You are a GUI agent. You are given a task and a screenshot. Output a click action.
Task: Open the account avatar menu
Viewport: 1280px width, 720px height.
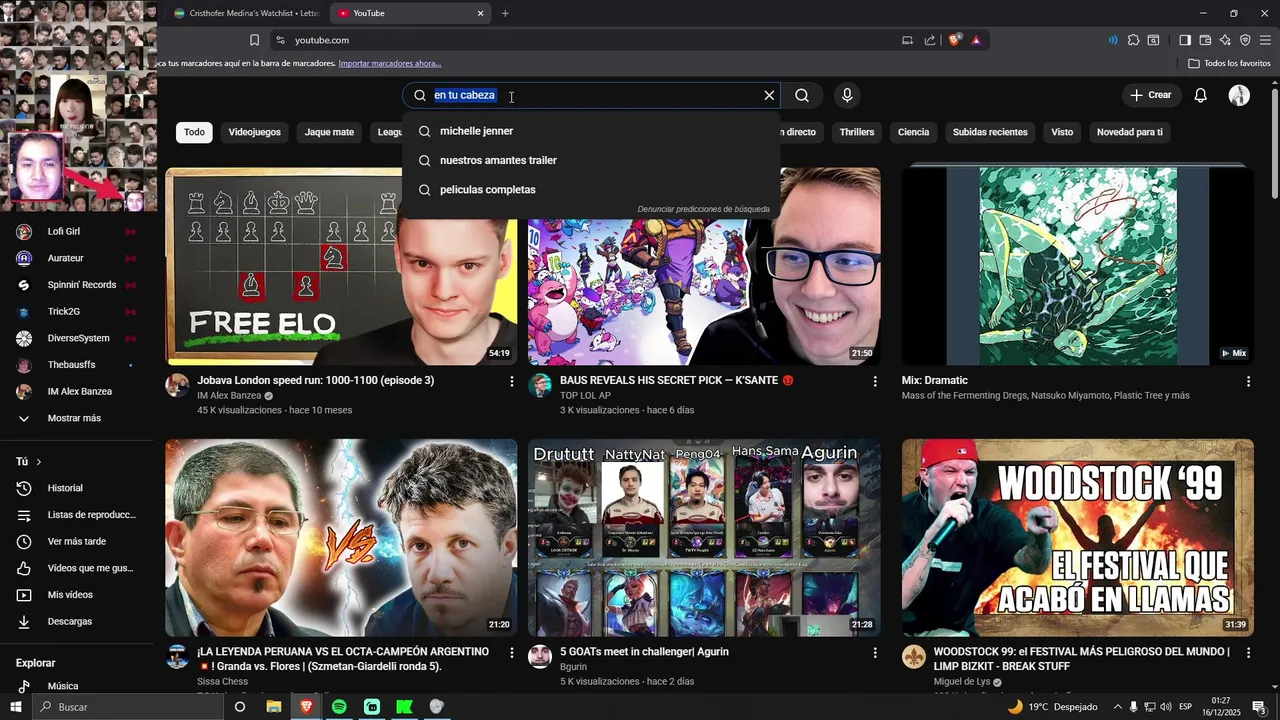pyautogui.click(x=1239, y=95)
